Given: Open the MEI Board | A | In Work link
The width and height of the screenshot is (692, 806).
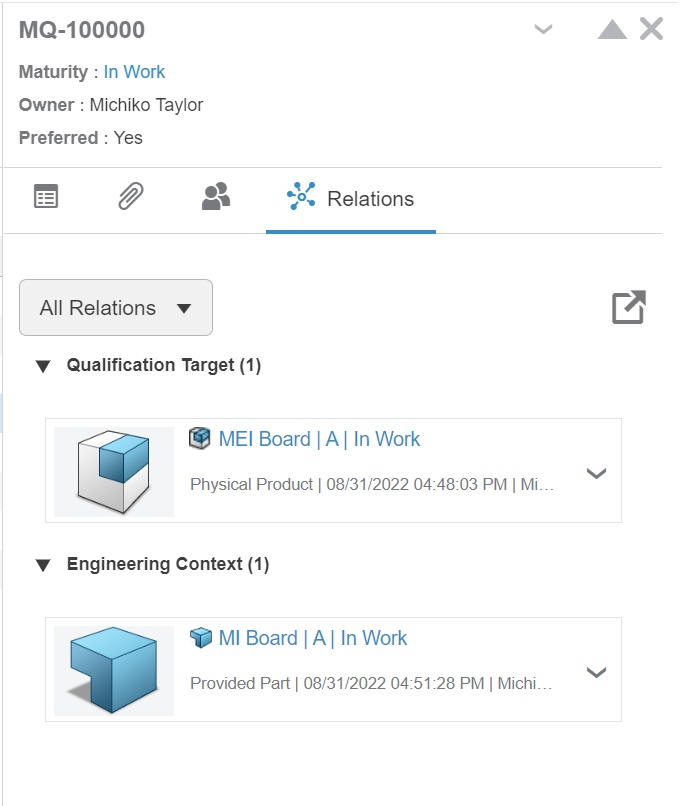Looking at the screenshot, I should (319, 439).
